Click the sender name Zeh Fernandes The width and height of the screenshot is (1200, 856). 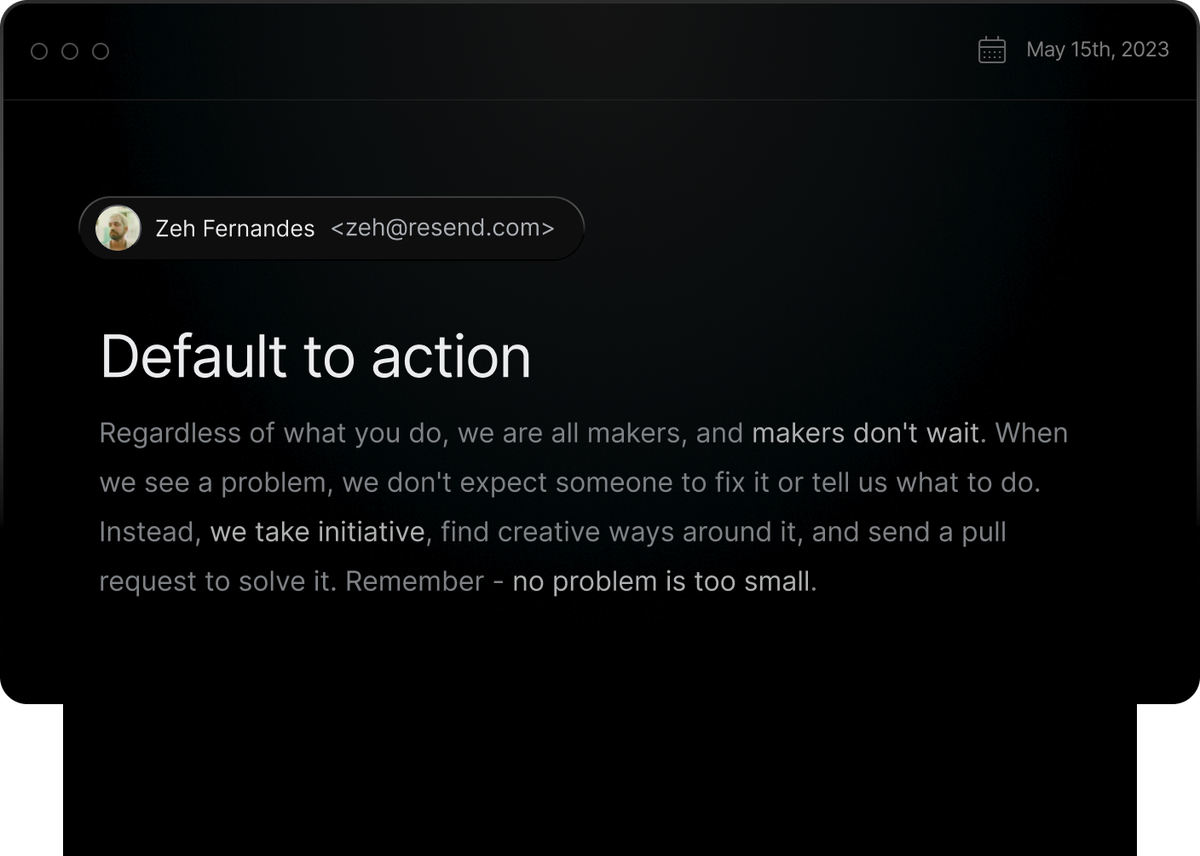235,229
